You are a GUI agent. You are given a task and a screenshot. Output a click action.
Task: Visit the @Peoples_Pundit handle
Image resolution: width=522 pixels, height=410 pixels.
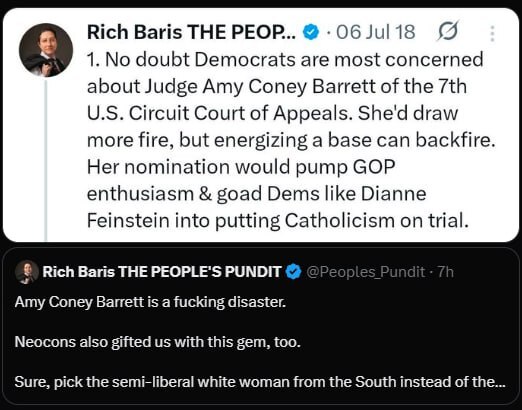[365, 272]
